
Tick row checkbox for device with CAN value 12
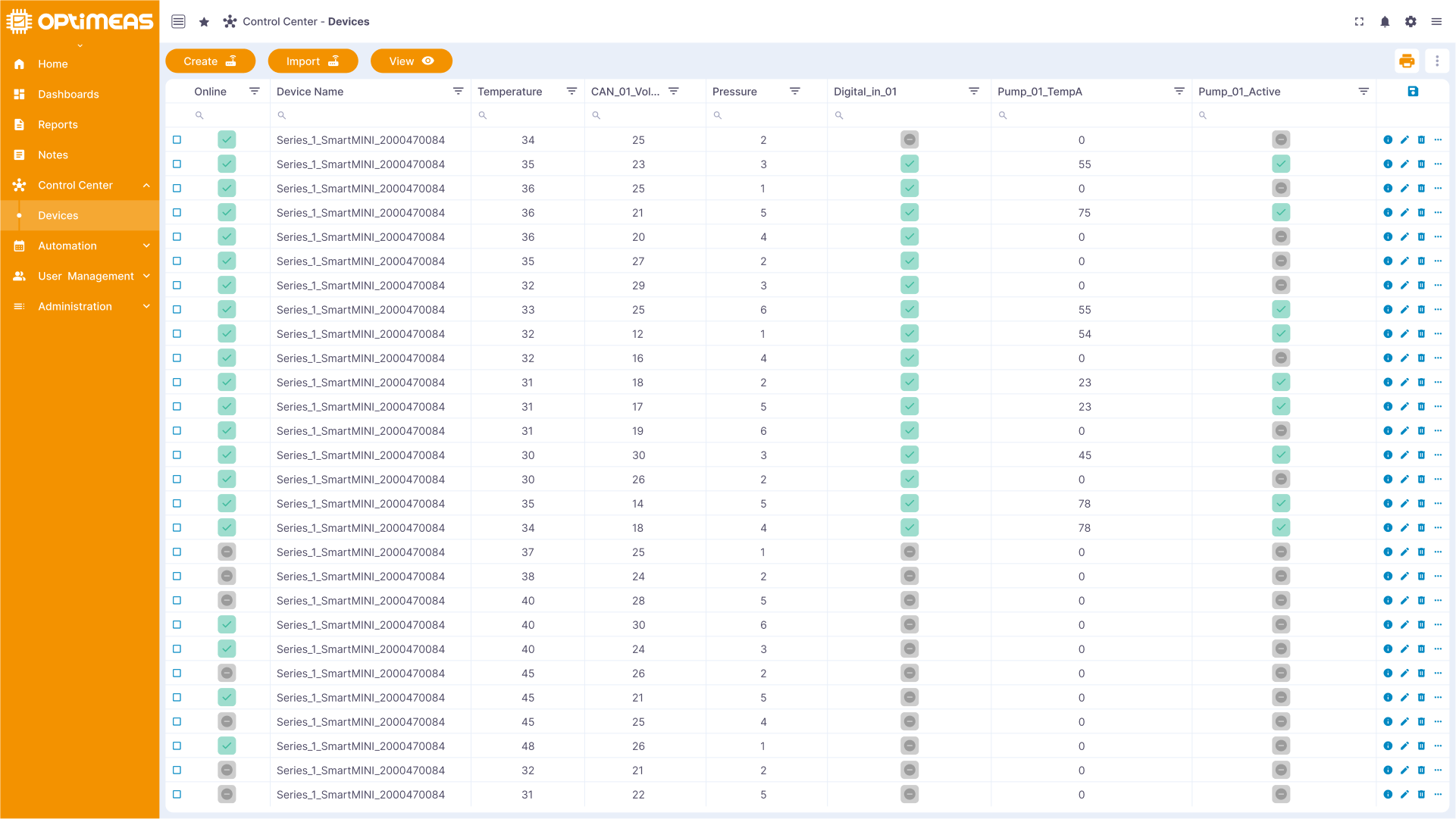177,334
